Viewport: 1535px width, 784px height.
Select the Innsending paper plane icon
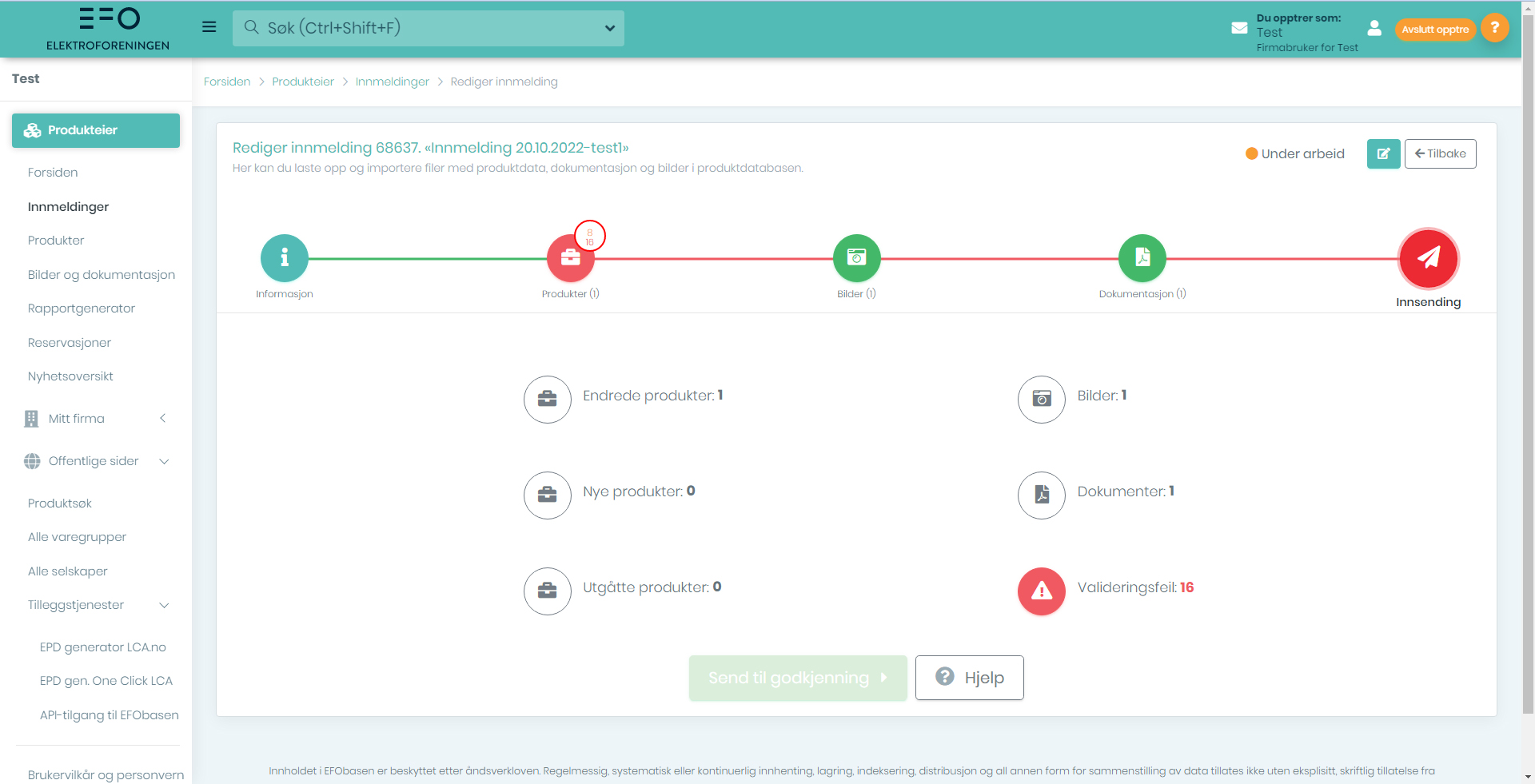click(1428, 258)
